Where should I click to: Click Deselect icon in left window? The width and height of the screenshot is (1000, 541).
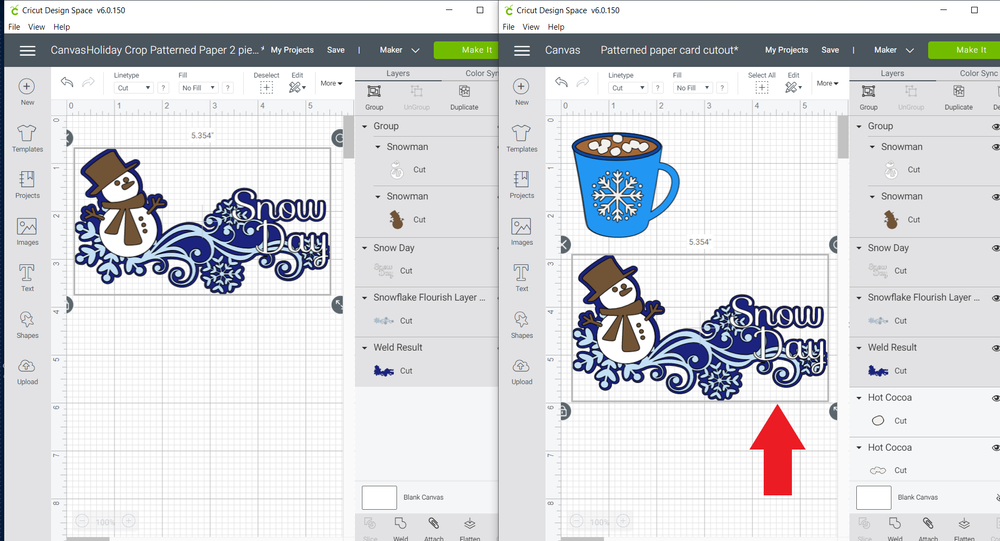point(267,87)
